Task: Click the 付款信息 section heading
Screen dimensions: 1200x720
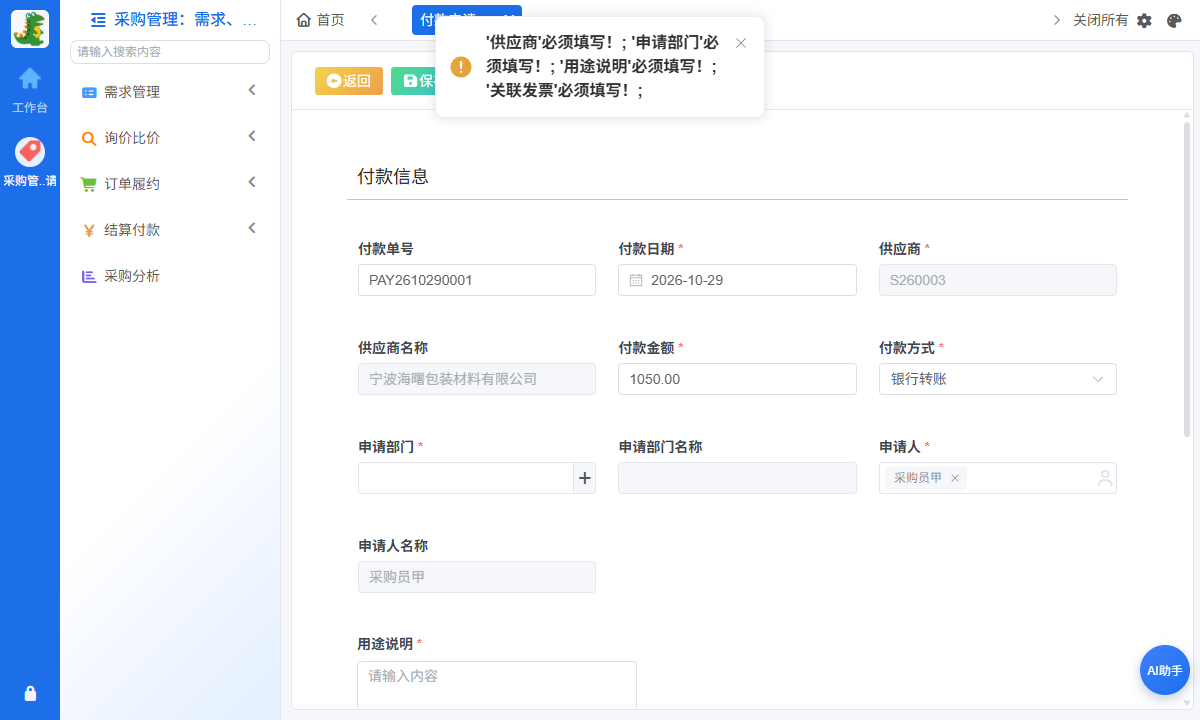Action: point(393,176)
